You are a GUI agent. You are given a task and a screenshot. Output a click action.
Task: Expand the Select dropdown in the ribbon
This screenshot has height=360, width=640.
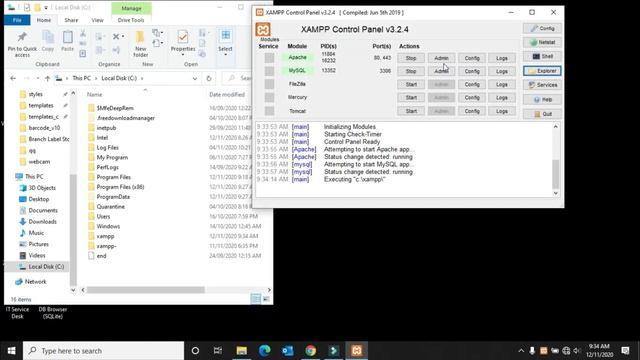point(225,54)
